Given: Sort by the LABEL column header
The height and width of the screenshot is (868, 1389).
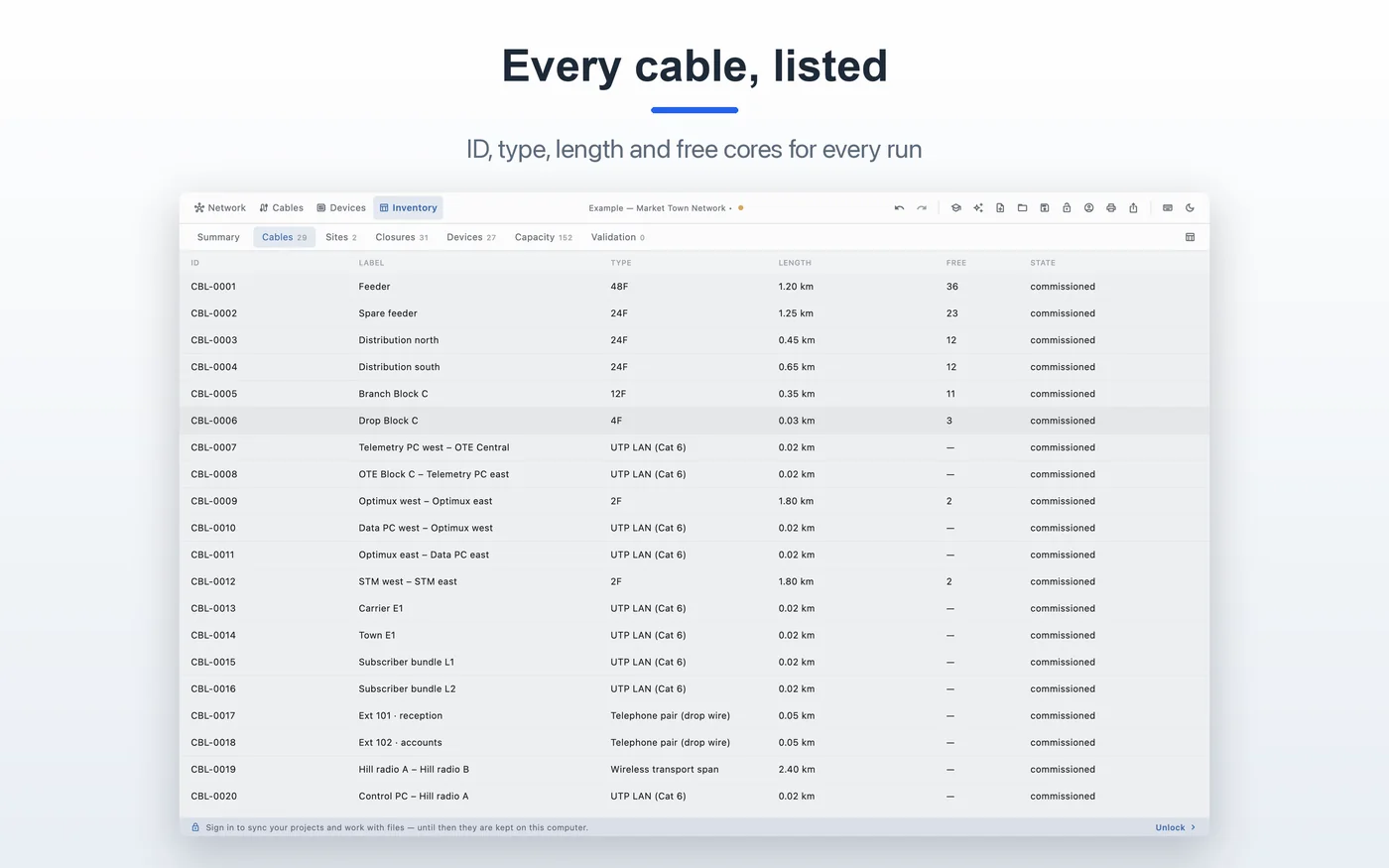Looking at the screenshot, I should tap(371, 263).
